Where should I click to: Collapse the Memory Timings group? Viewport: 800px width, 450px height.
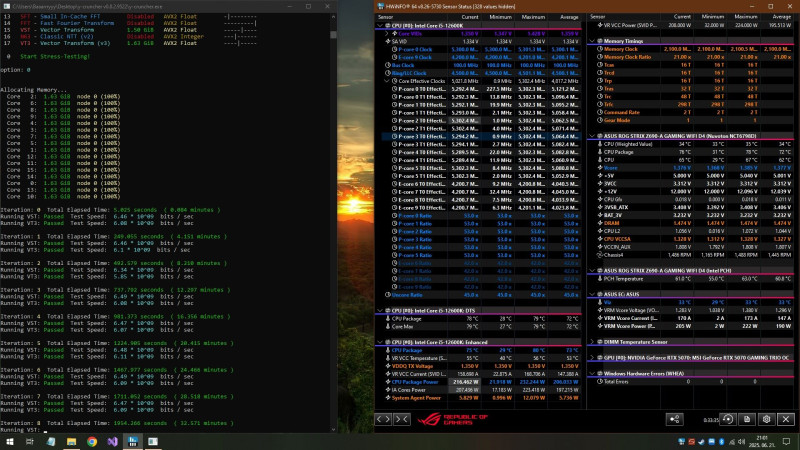[592, 41]
